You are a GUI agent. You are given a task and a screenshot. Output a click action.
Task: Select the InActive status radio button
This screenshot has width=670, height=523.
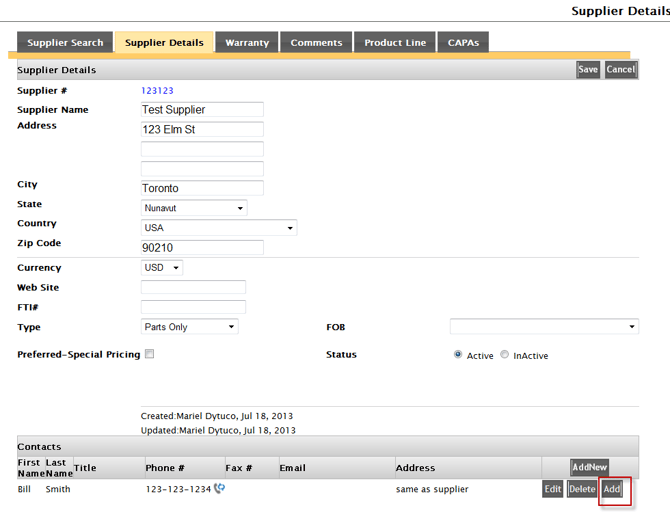504,355
